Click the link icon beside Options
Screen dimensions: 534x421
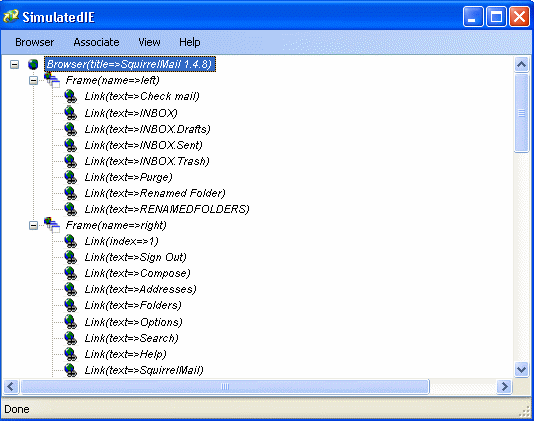[x=70, y=322]
